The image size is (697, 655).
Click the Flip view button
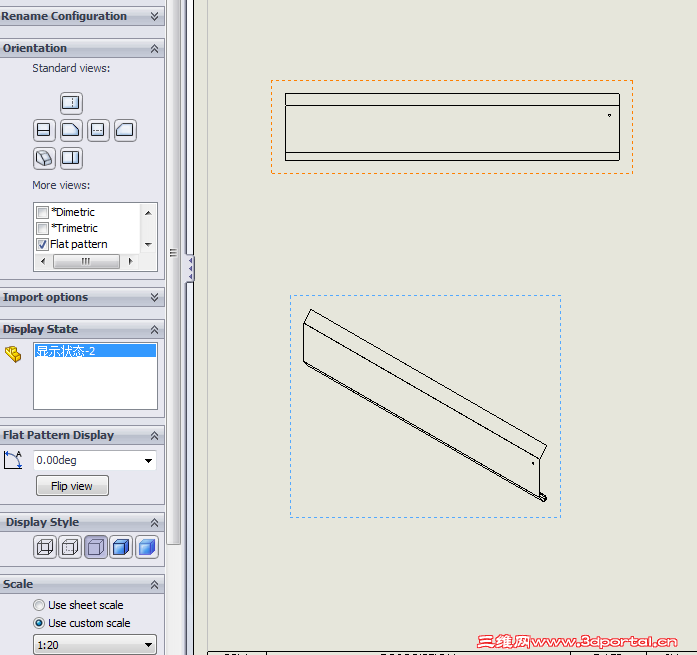[x=72, y=486]
